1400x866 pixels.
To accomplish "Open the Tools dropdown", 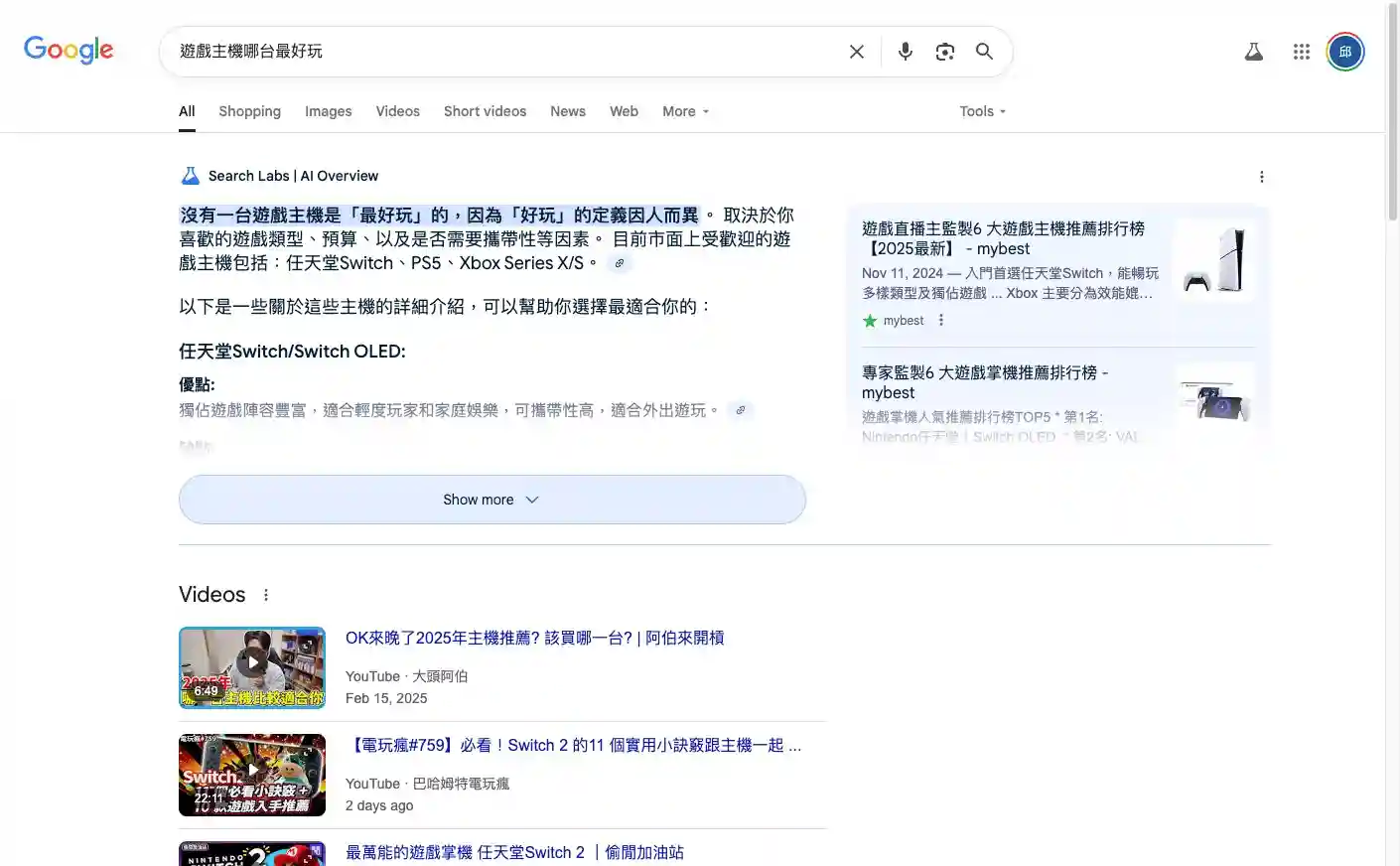I will click(982, 111).
